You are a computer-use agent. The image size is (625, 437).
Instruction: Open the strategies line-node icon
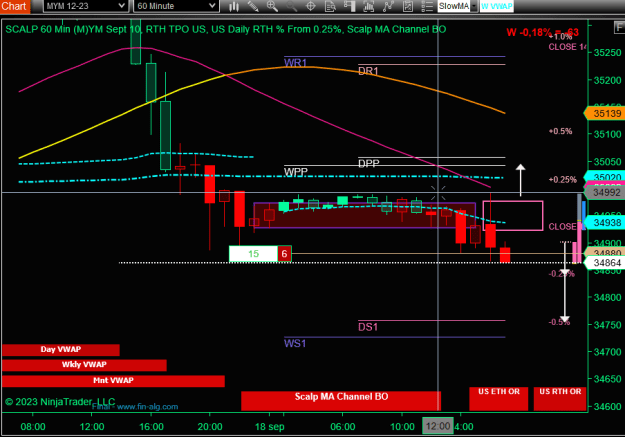[388, 6]
